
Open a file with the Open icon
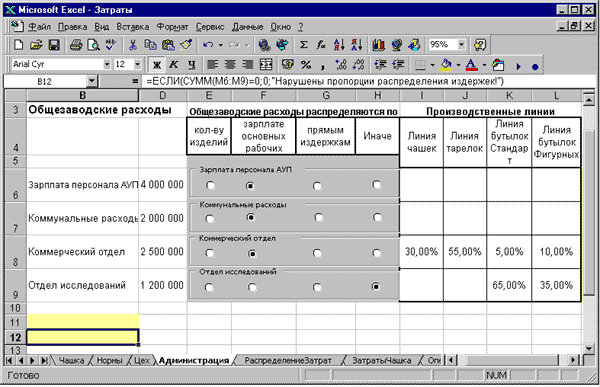tap(36, 45)
